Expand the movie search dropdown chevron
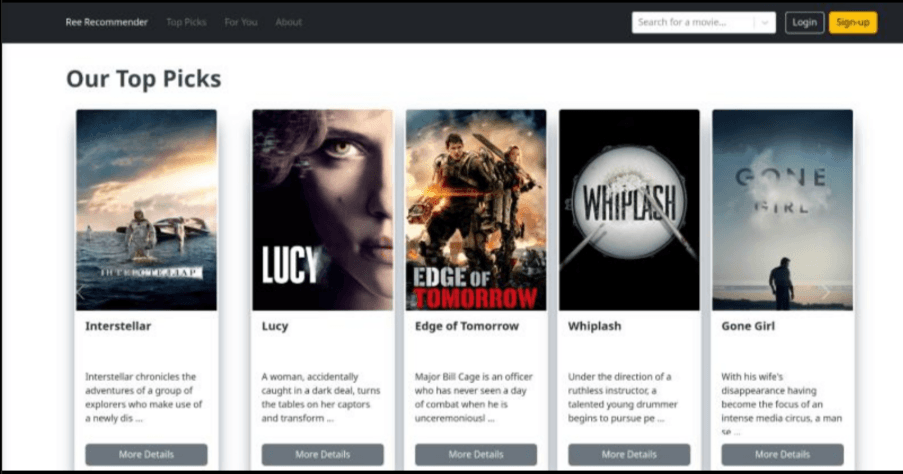This screenshot has height=474, width=903. pos(764,22)
